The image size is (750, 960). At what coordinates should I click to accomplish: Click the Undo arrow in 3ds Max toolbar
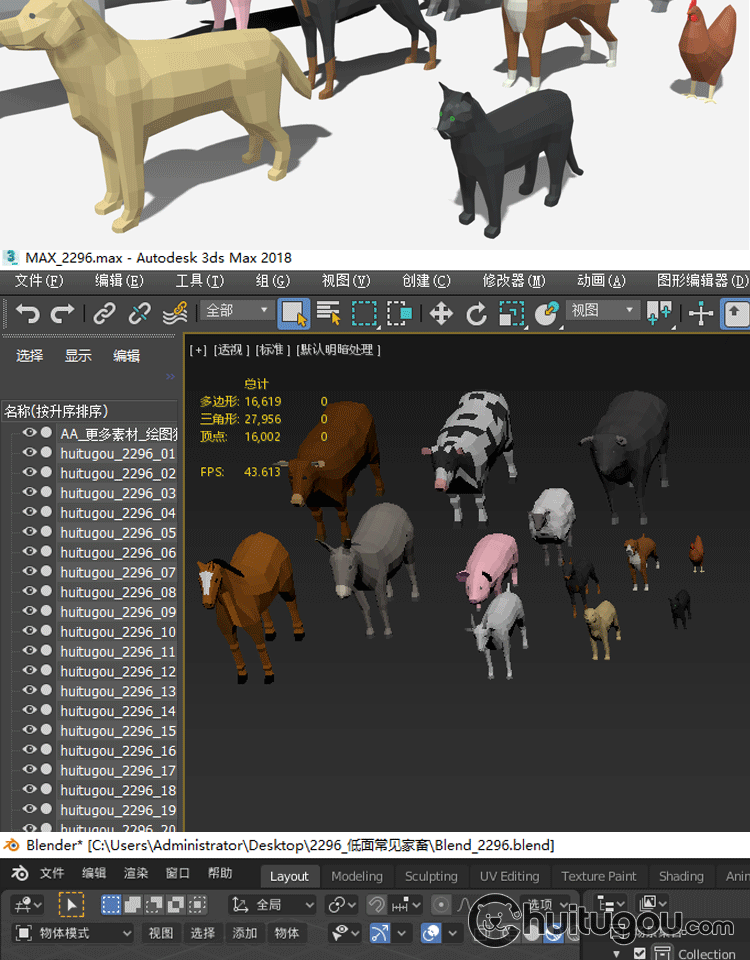(27, 314)
